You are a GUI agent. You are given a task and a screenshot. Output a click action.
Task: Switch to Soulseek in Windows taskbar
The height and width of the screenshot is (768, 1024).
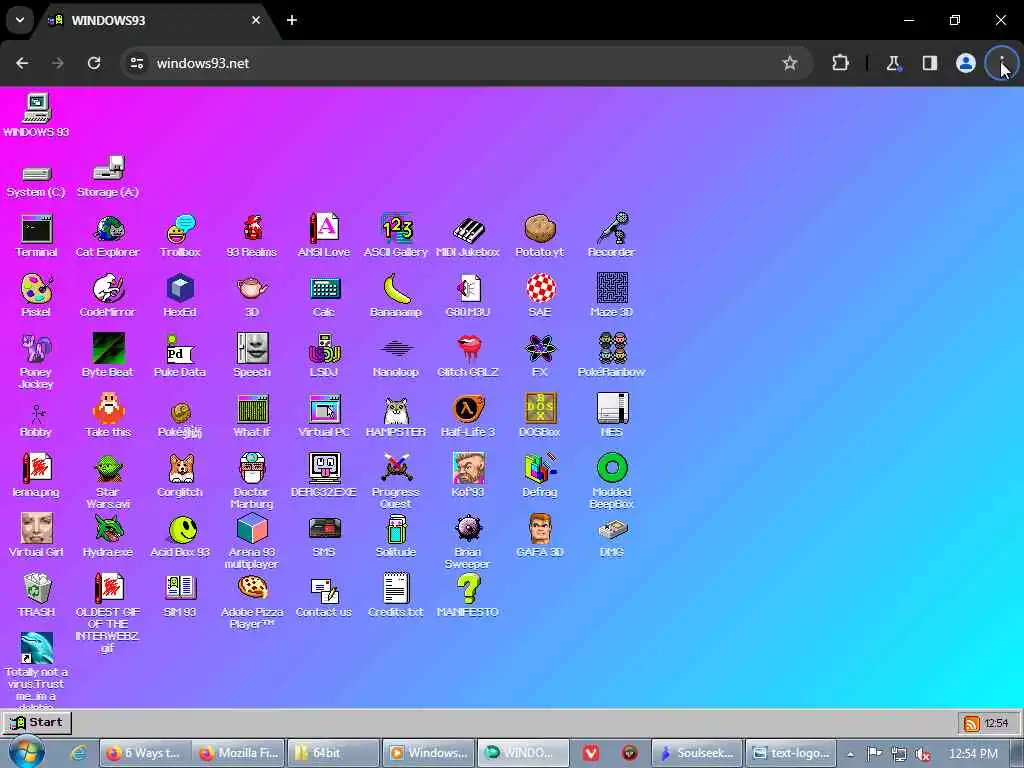tap(697, 753)
